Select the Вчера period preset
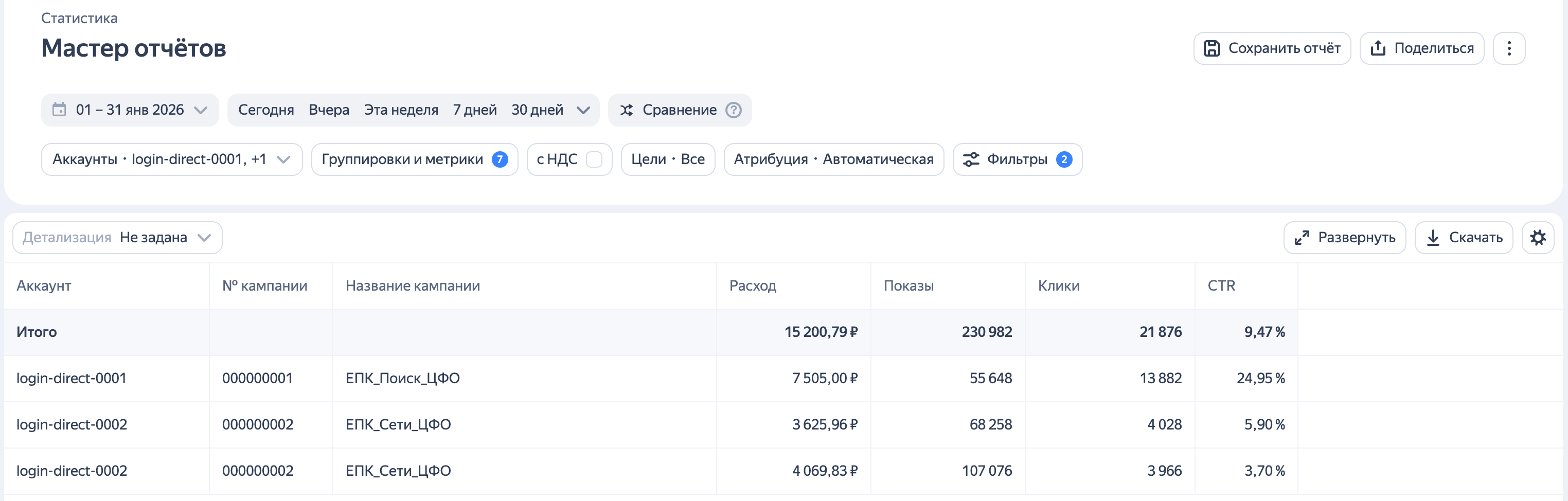 pos(329,110)
